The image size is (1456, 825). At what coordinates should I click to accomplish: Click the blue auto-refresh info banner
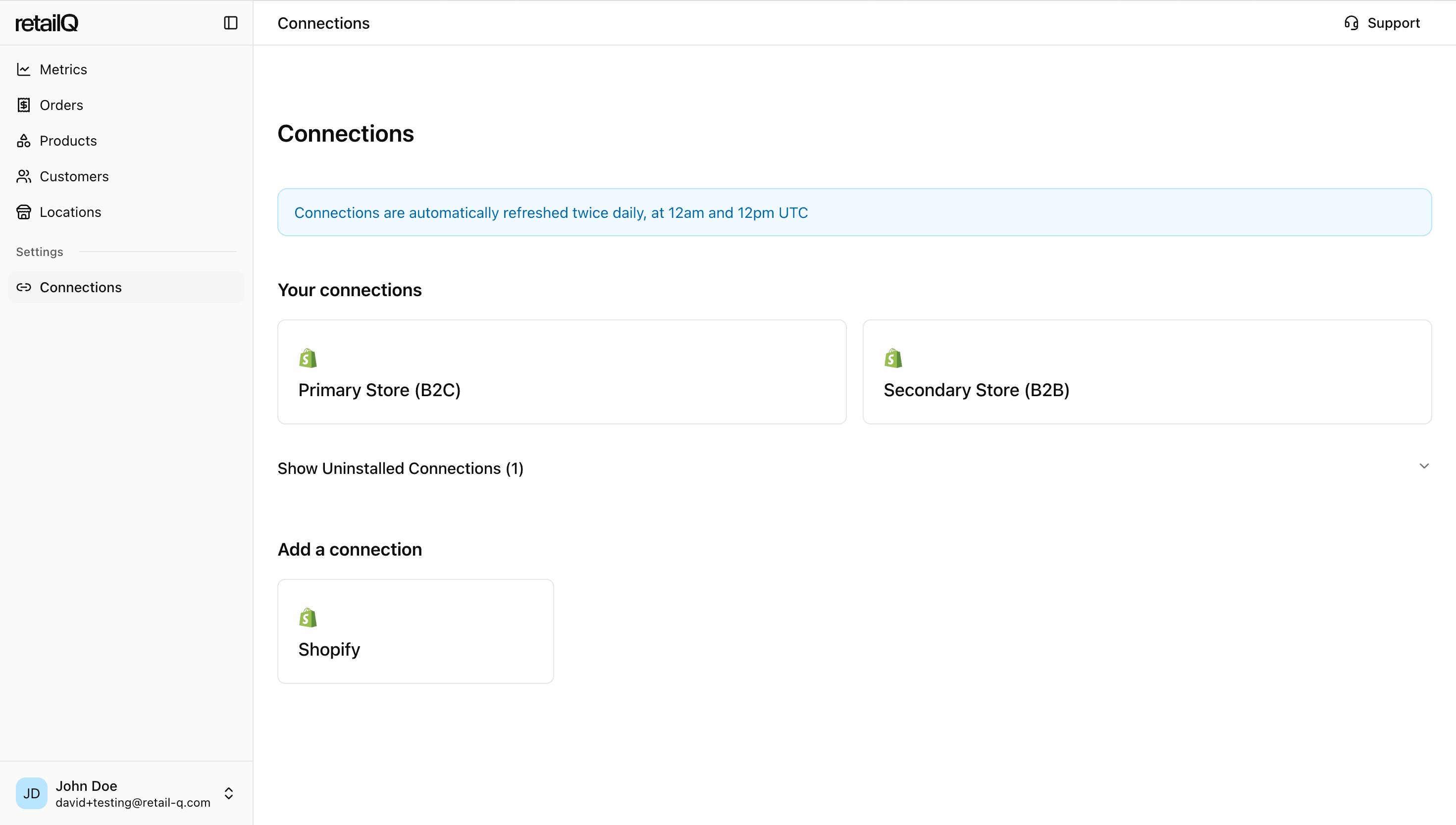(x=854, y=212)
